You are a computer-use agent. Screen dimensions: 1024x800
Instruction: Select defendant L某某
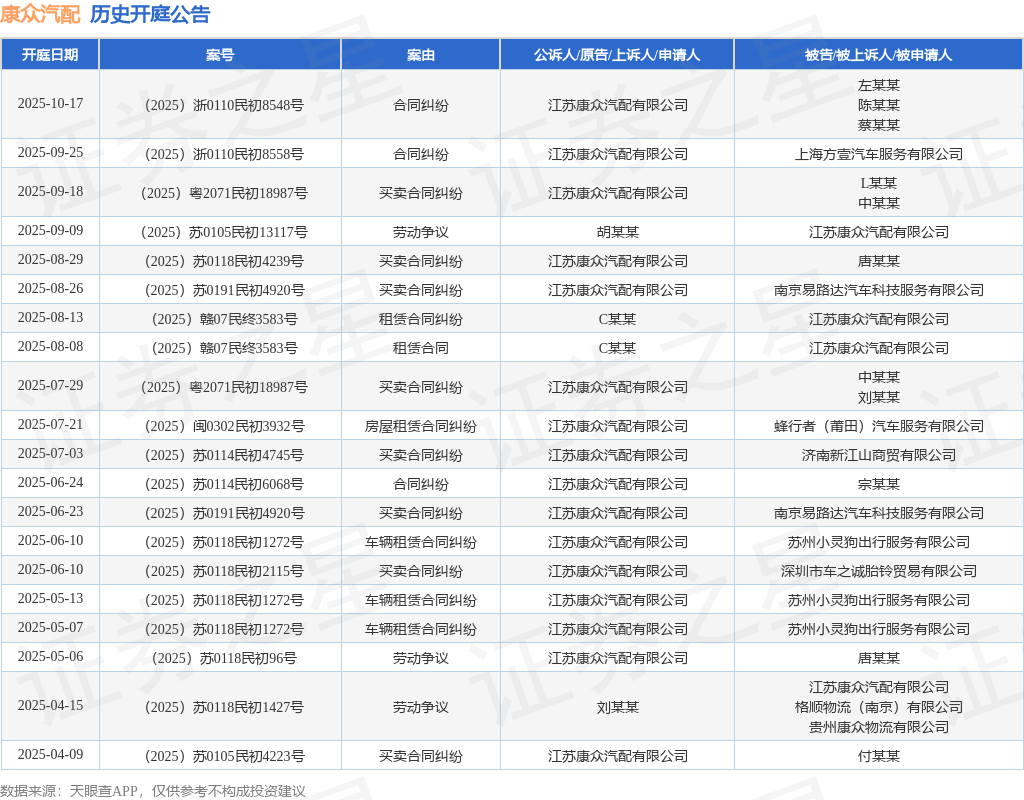click(878, 183)
